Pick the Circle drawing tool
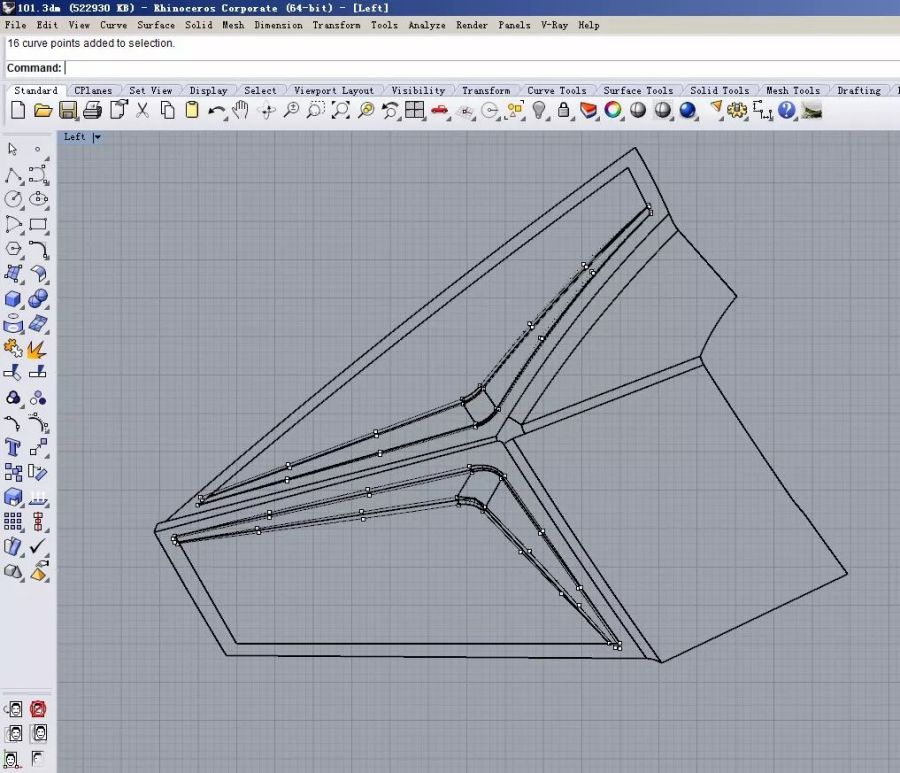900x773 pixels. (14, 199)
